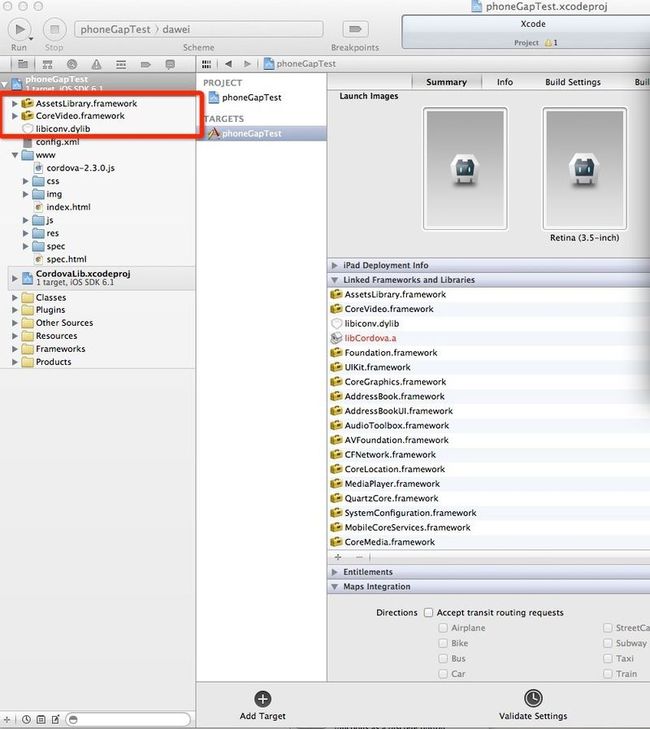Open the related files grid icon
650x729 pixels.
206,64
